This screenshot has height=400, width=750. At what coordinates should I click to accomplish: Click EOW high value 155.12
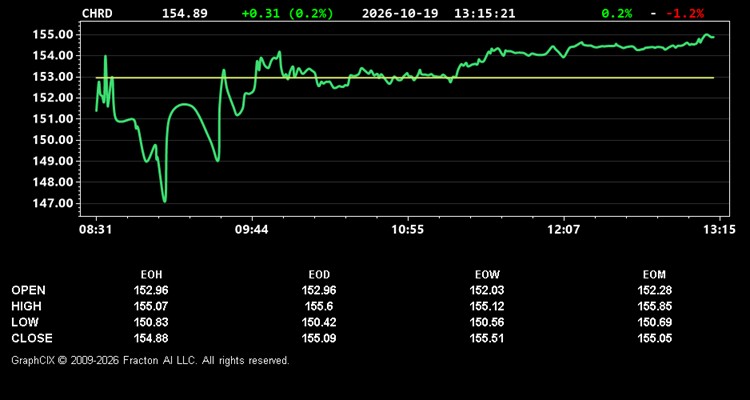click(x=487, y=306)
